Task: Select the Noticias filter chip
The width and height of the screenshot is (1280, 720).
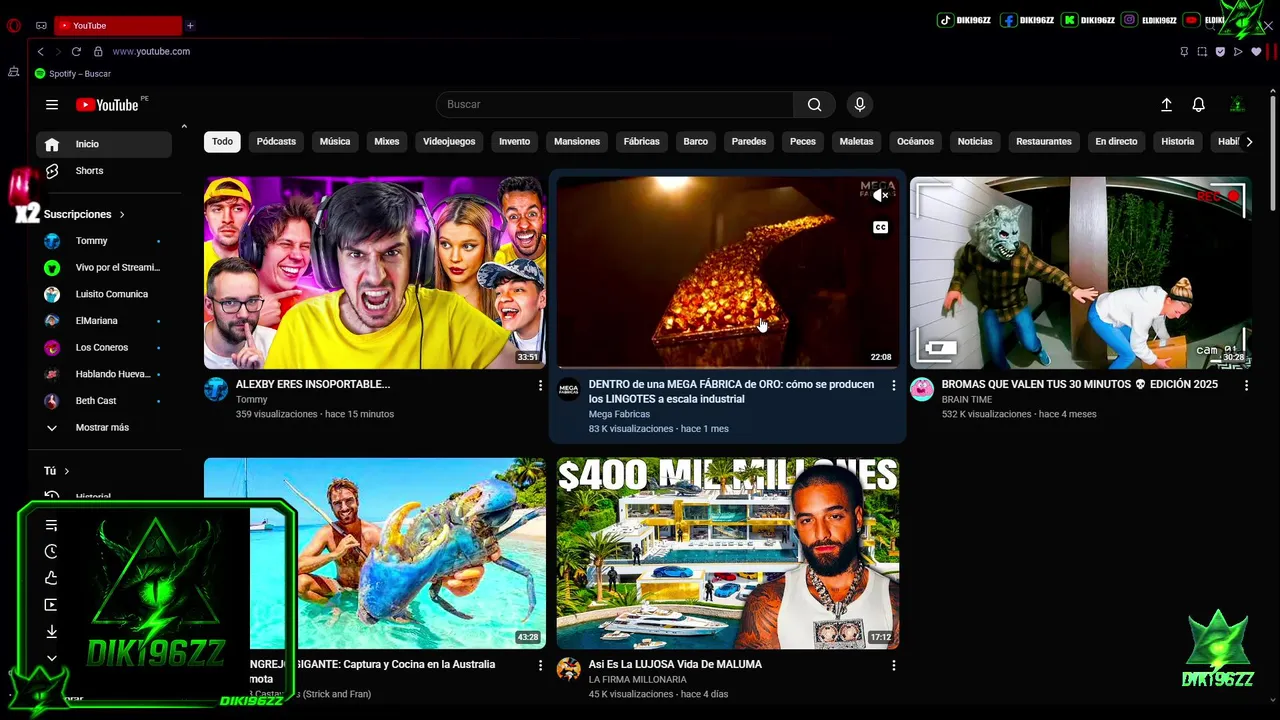Action: click(975, 142)
